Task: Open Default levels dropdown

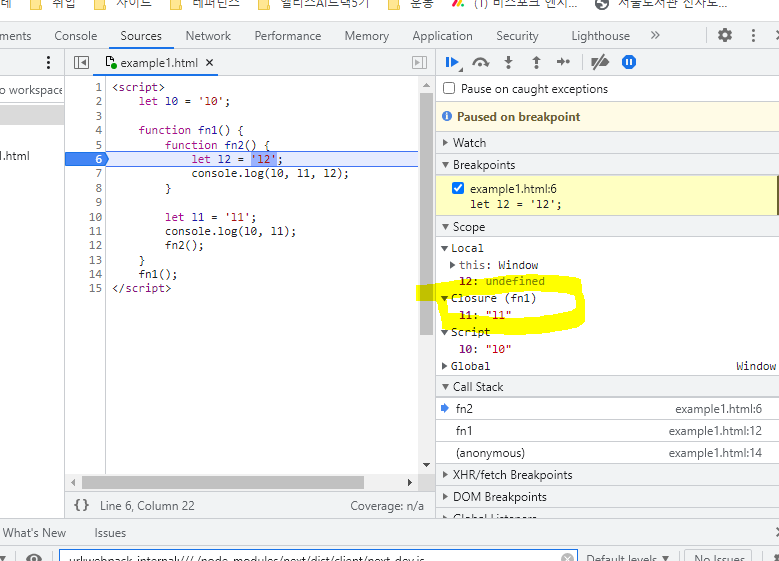Action: [628, 557]
